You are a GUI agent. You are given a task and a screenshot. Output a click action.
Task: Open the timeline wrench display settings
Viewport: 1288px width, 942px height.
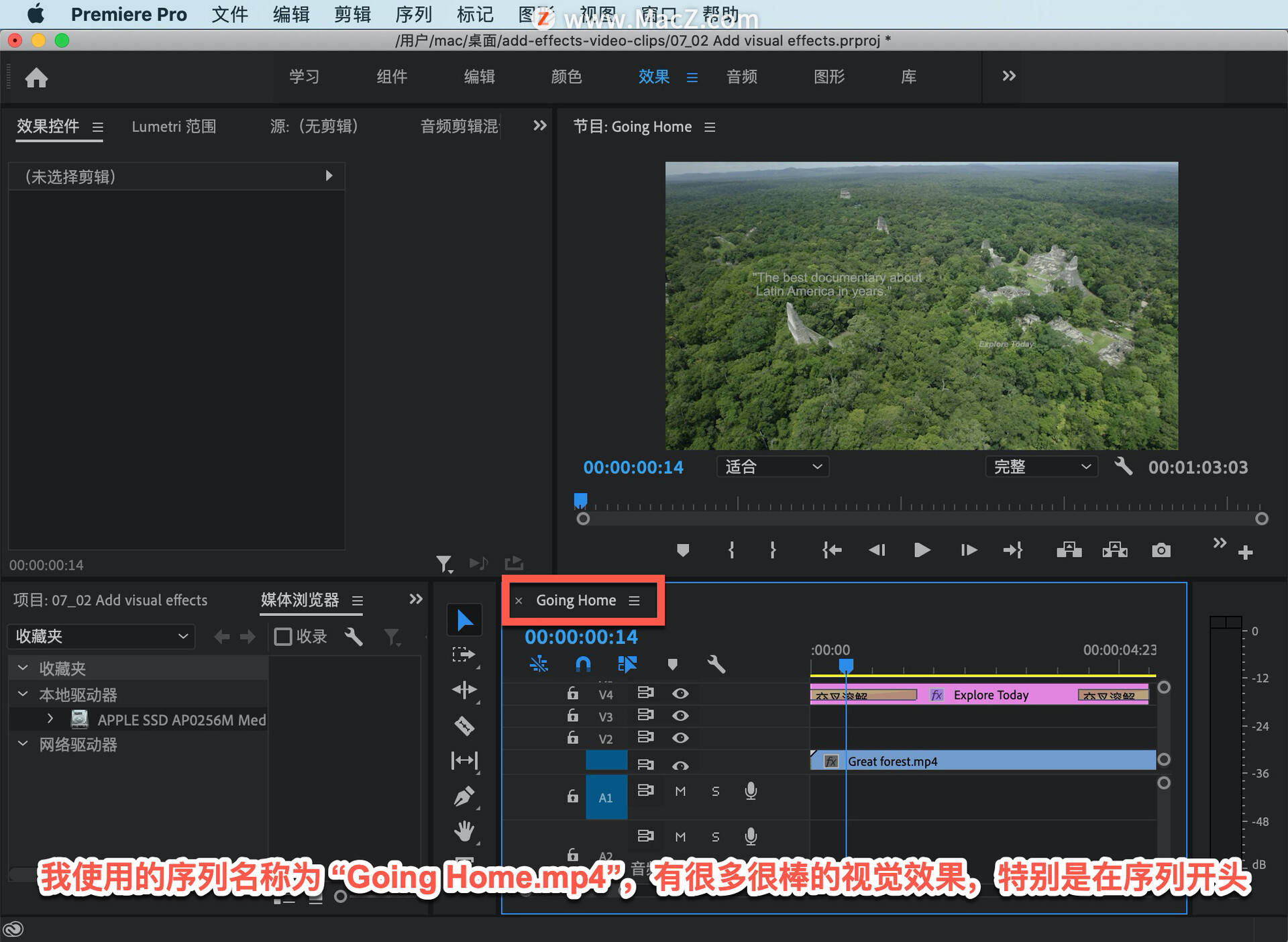[716, 665]
